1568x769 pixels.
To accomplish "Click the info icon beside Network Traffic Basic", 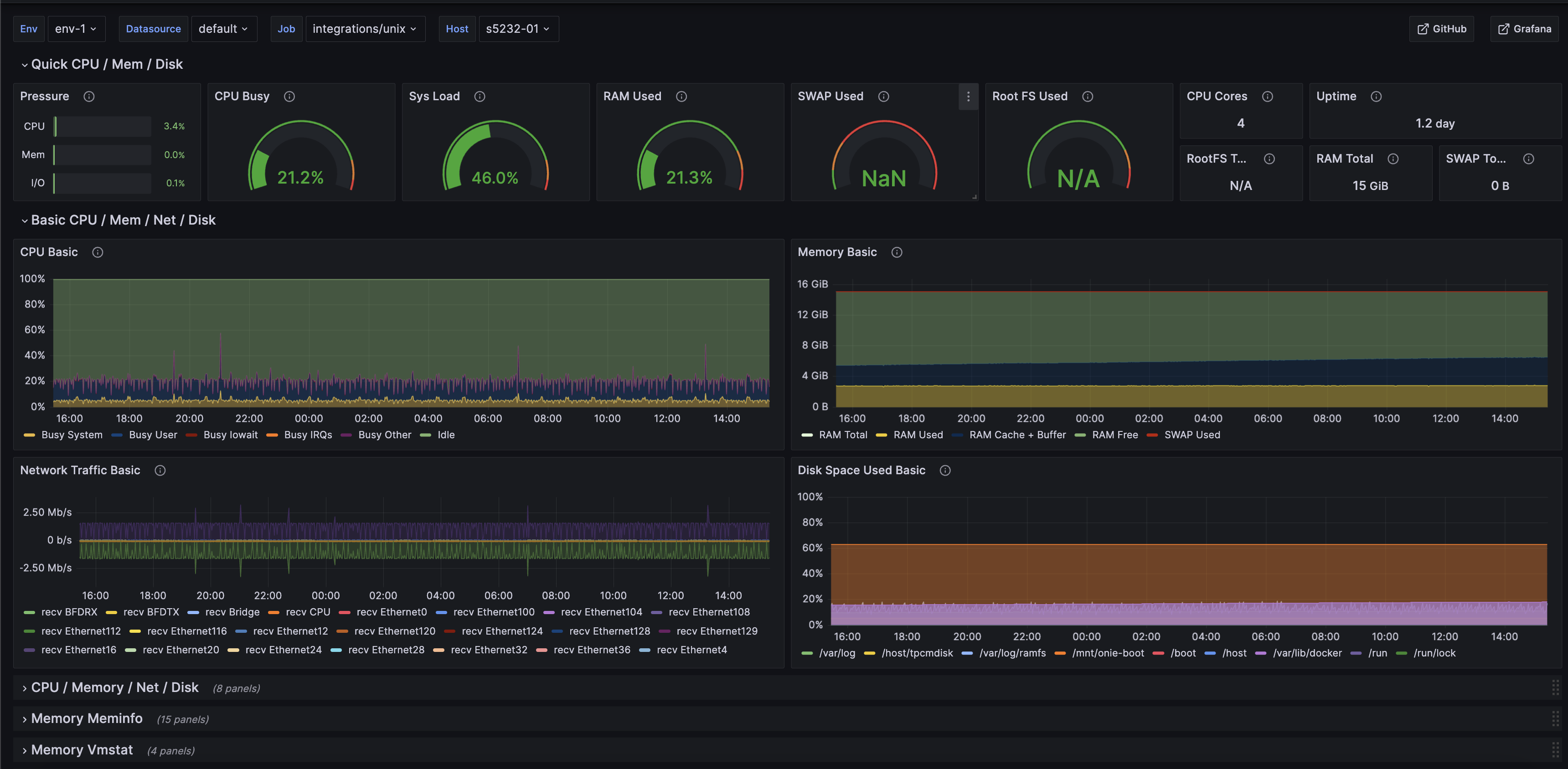I will 160,470.
